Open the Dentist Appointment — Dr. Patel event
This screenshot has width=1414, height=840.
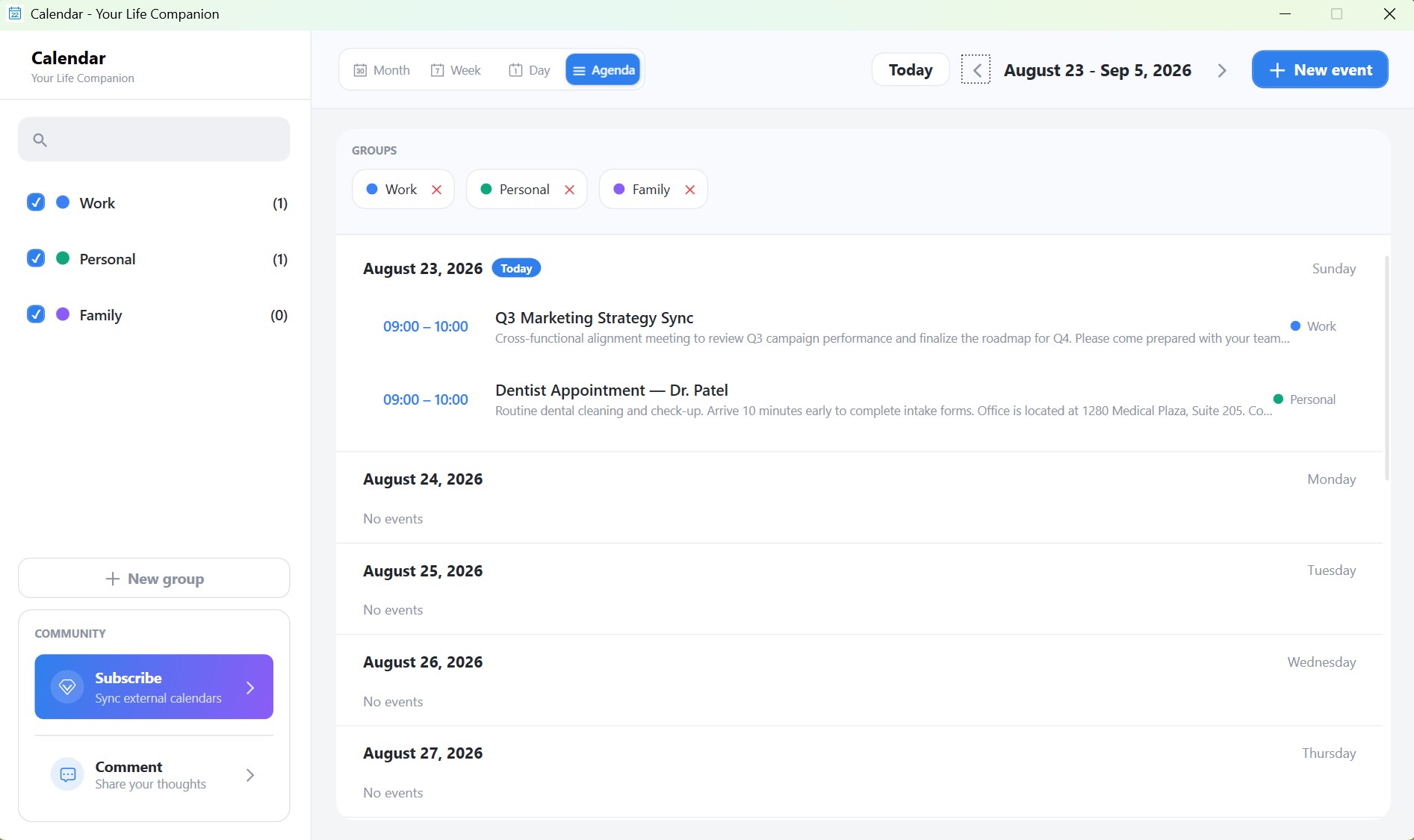(859, 400)
